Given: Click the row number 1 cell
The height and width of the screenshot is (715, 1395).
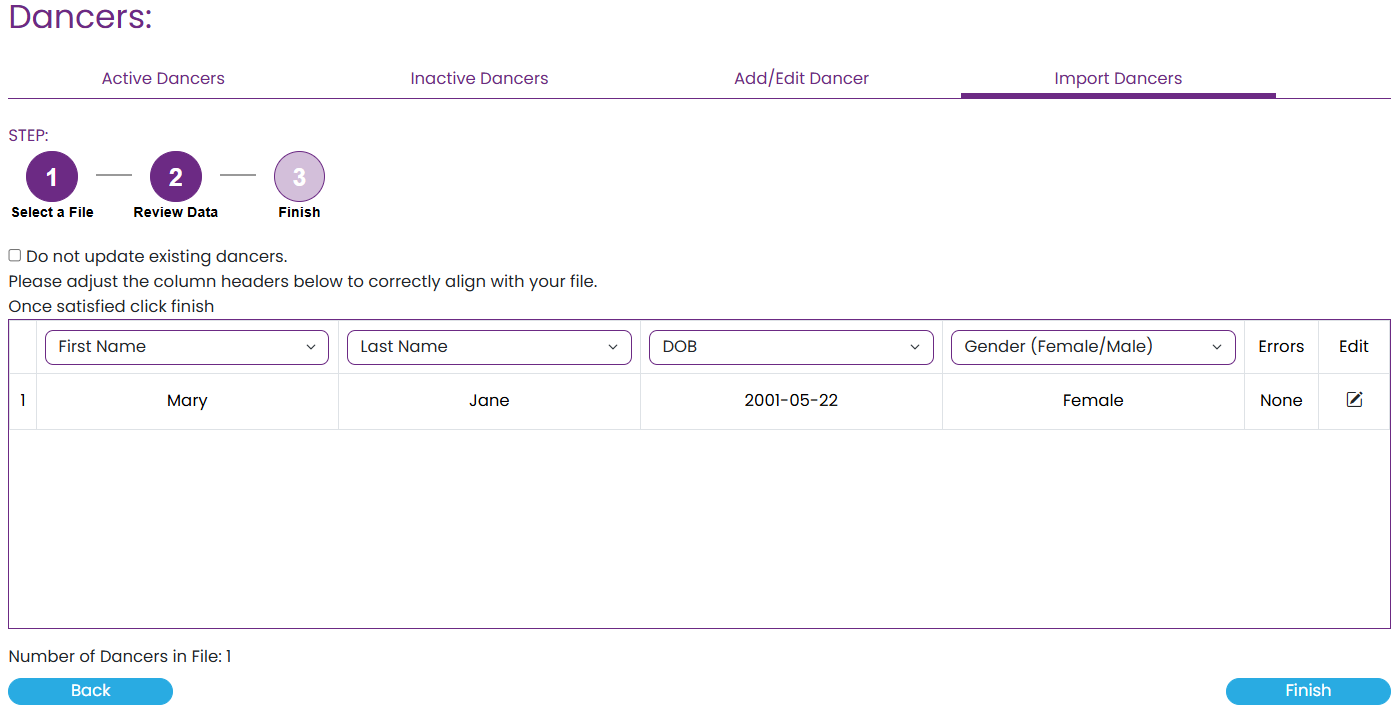Looking at the screenshot, I should 22,401.
